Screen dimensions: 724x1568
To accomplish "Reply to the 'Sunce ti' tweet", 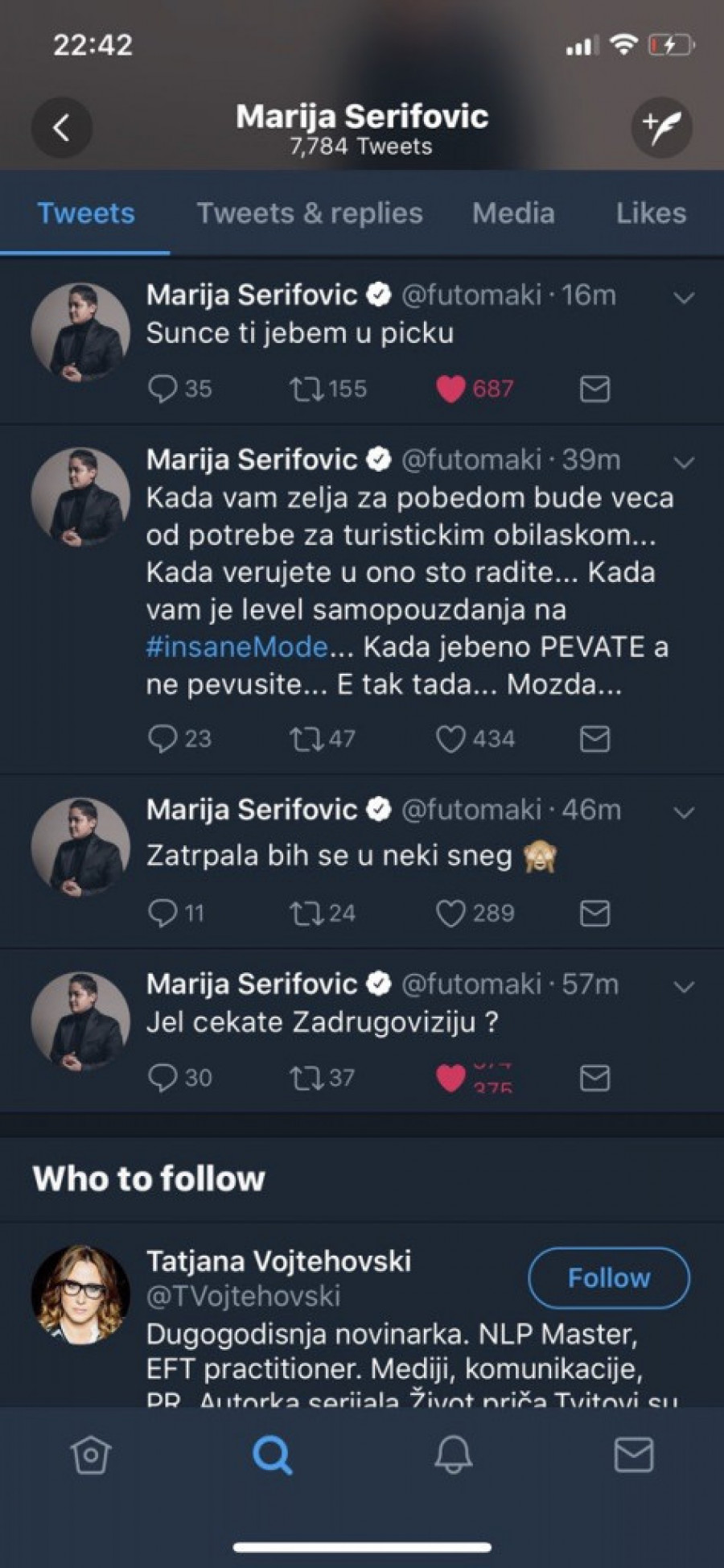I will pos(162,390).
